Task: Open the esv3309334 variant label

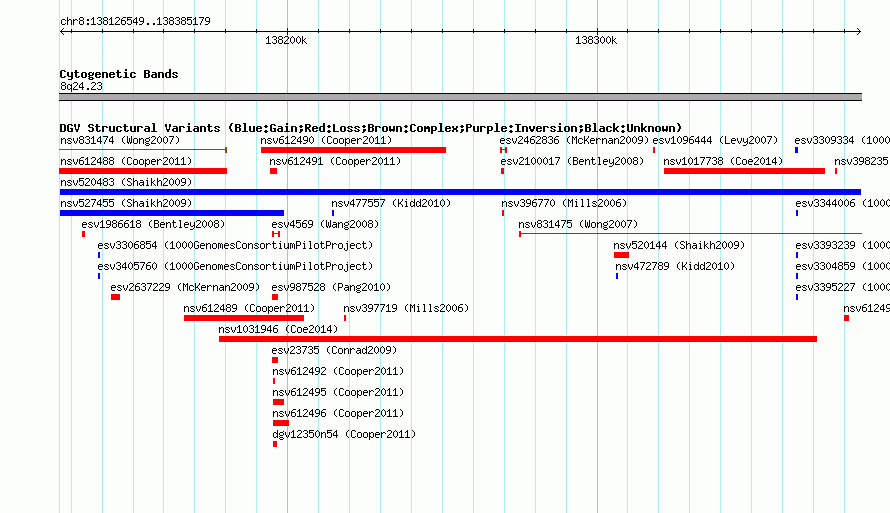Action: click(x=842, y=140)
